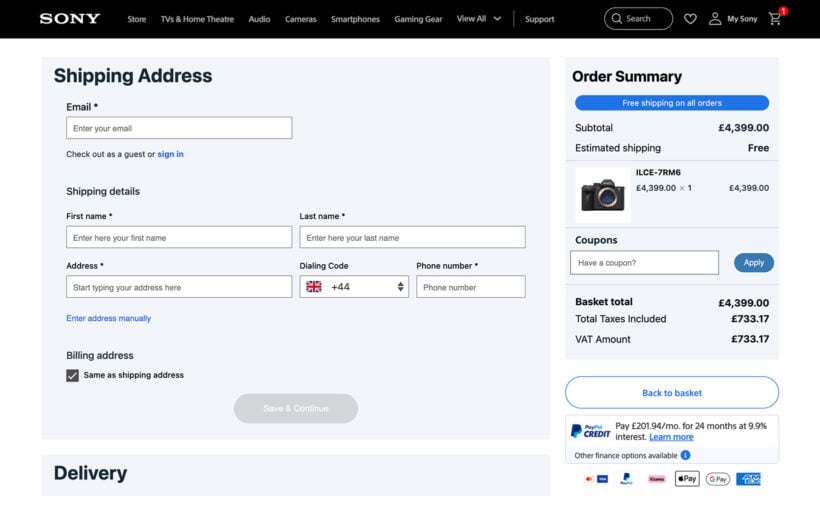Click the Sony logo
Image resolution: width=820 pixels, height=505 pixels.
point(70,19)
